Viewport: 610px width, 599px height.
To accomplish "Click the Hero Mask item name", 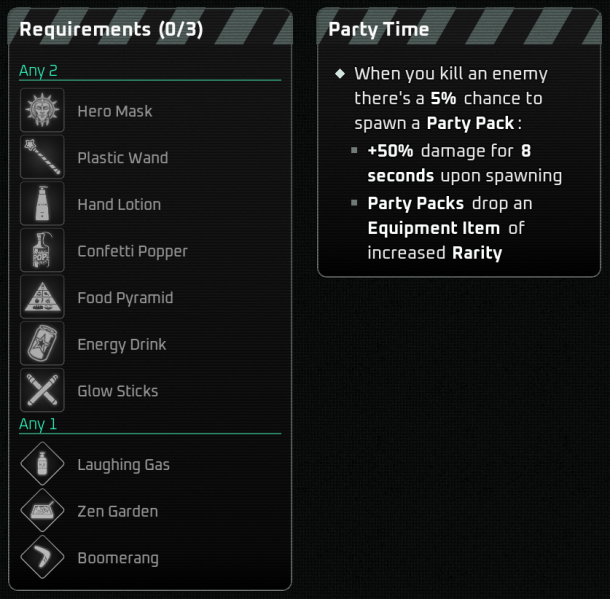I will point(115,111).
